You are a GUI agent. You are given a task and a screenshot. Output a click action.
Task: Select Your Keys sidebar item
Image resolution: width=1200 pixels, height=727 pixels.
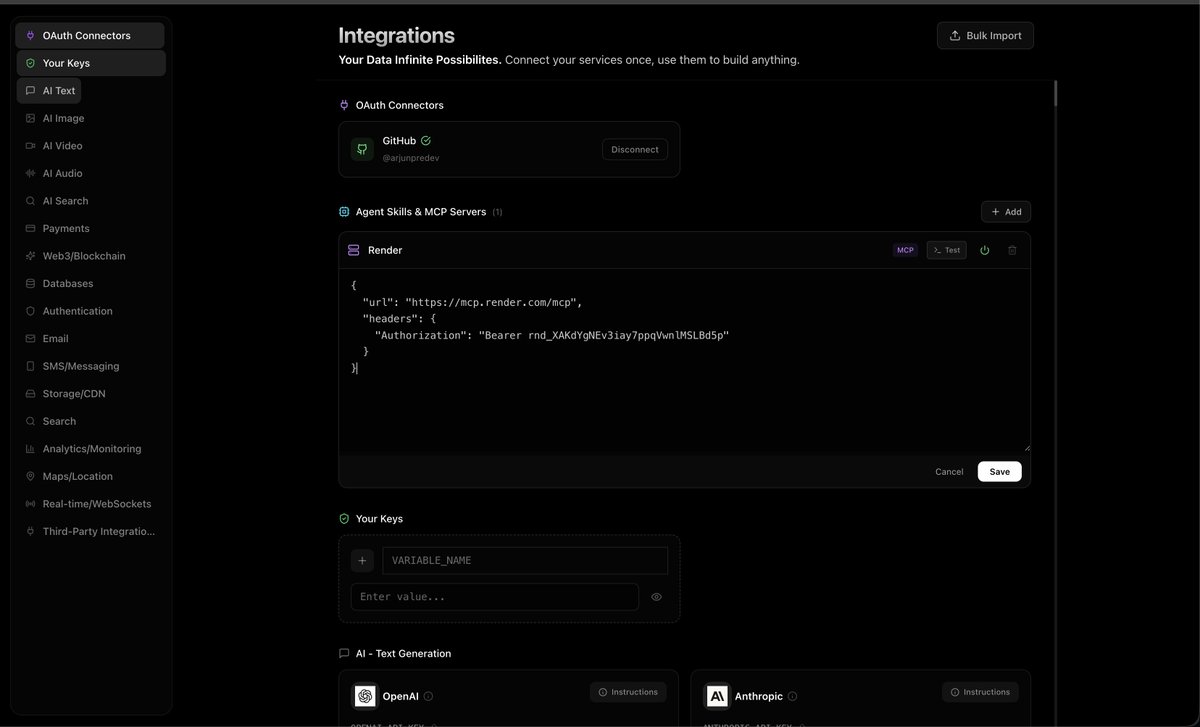[90, 63]
